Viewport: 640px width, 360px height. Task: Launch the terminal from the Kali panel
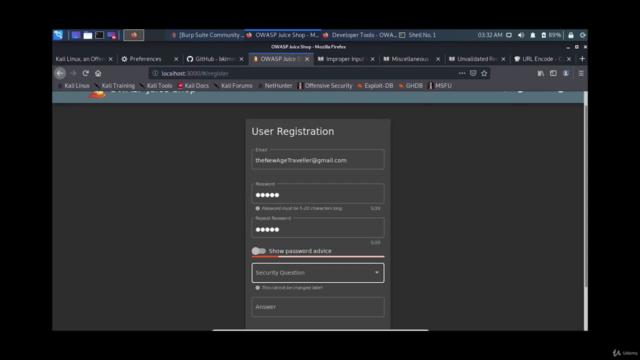[x=100, y=35]
